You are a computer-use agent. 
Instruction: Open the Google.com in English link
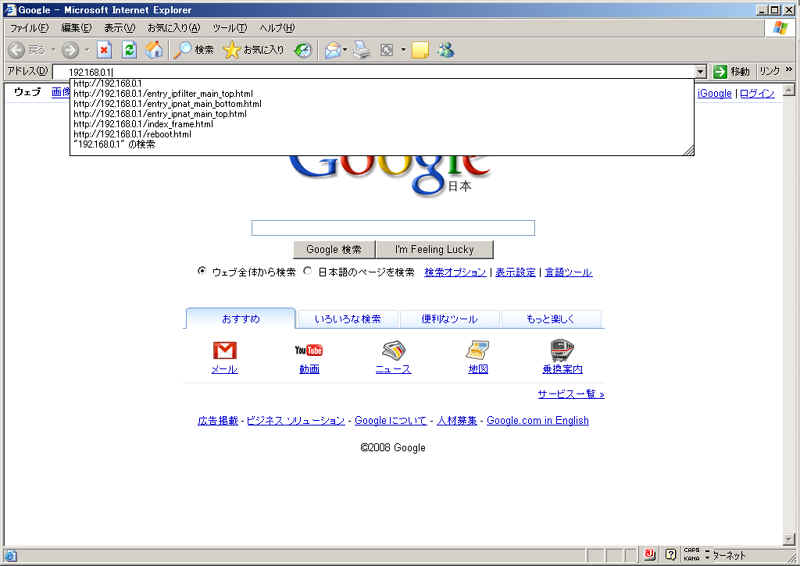(x=538, y=421)
